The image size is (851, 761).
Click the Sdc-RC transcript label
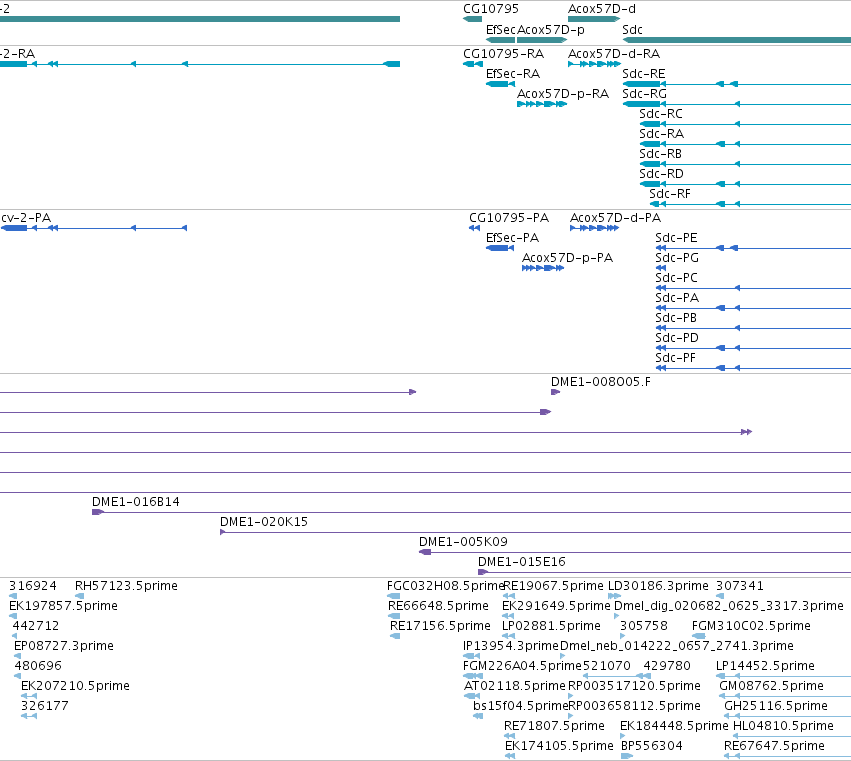click(x=661, y=114)
